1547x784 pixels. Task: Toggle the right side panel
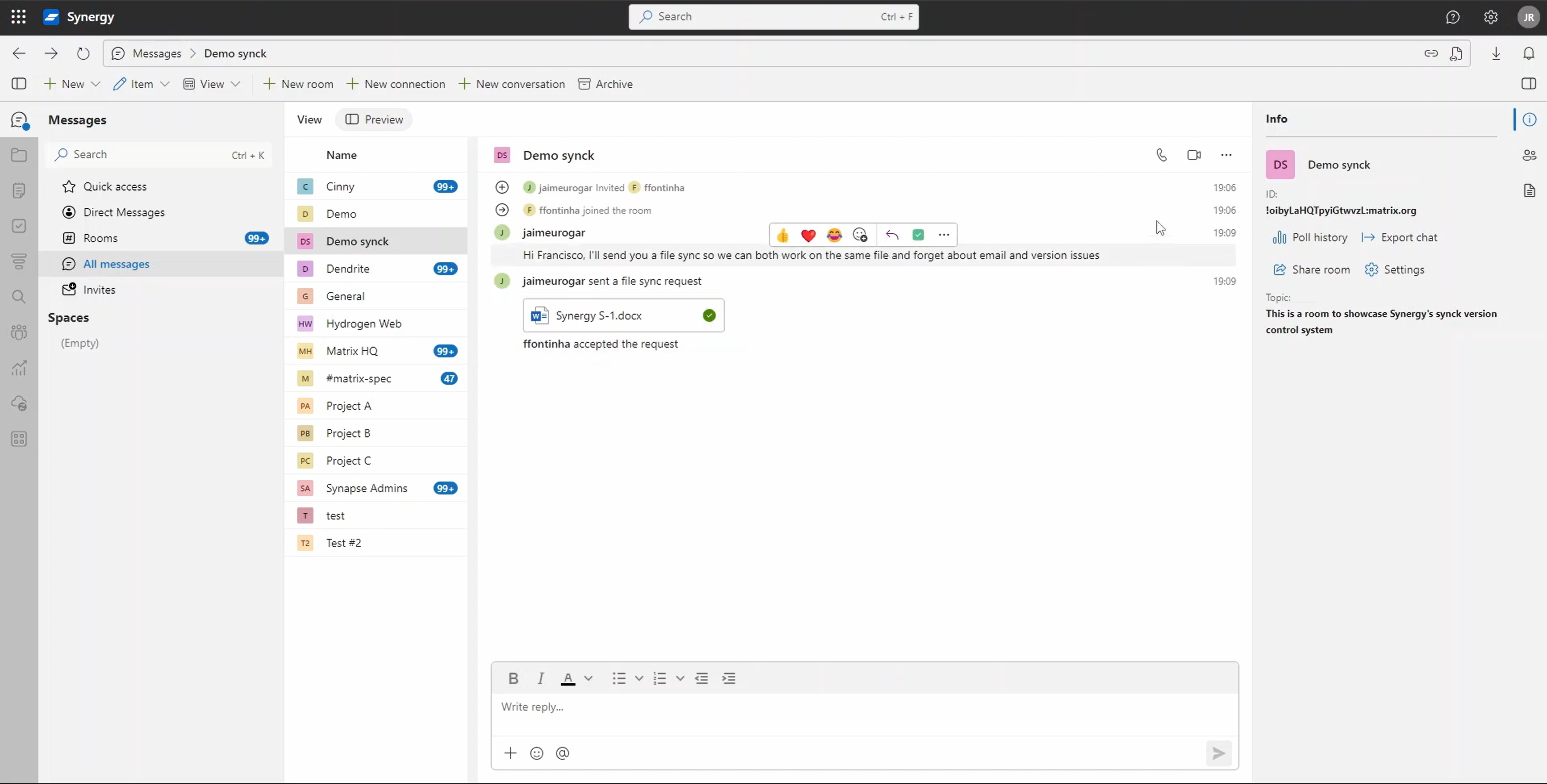click(1528, 84)
